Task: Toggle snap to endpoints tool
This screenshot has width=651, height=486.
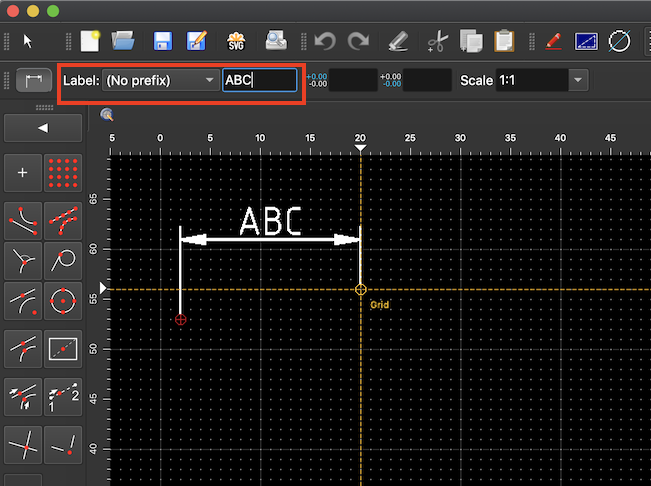Action: coord(23,221)
